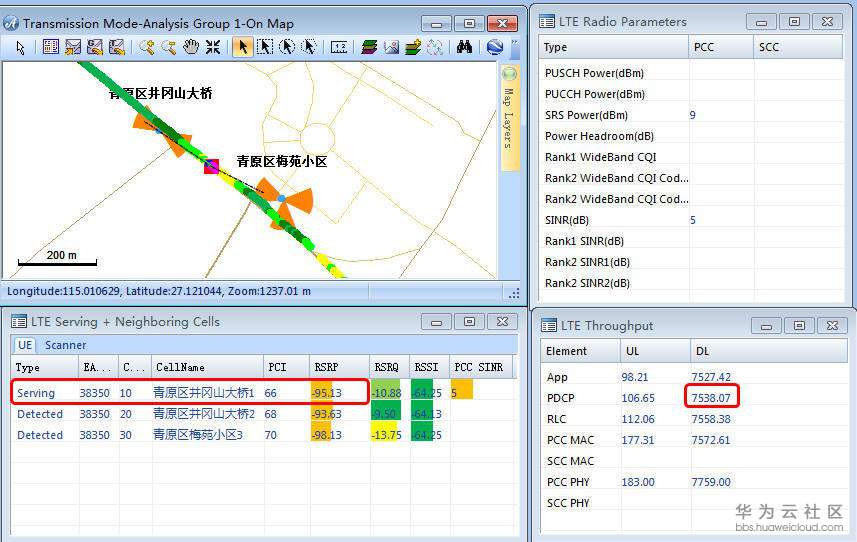Click the fit-to-view arrows icon
This screenshot has height=542, width=857.
213,48
